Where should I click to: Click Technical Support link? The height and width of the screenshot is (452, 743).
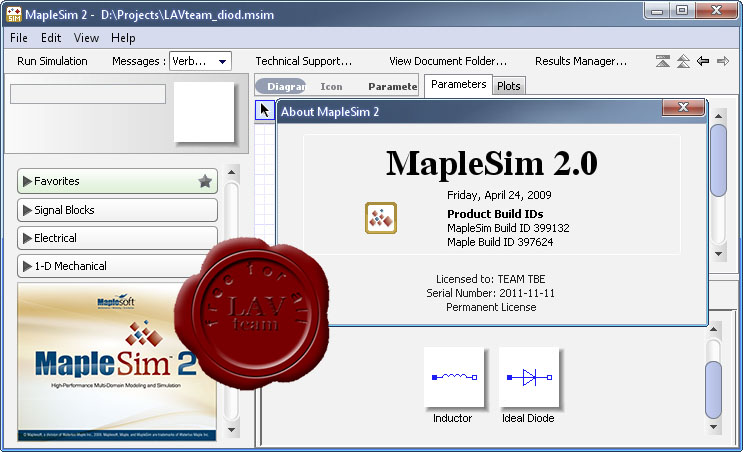point(304,61)
